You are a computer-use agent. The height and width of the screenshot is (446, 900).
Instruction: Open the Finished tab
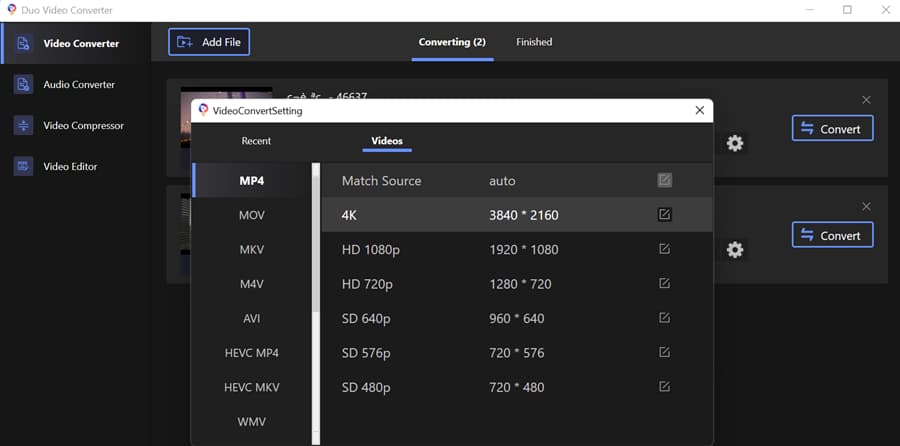(x=534, y=42)
